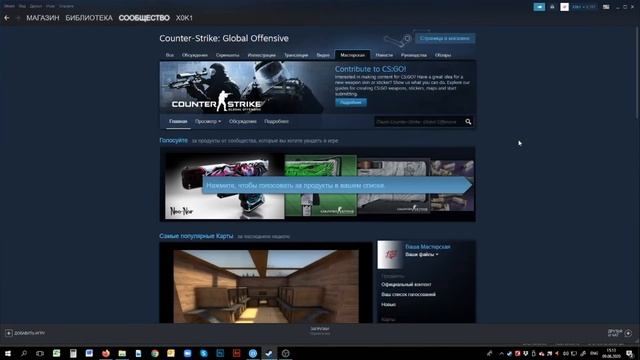640x360 pixels.
Task: Switch to the Все hub tab
Action: (x=170, y=55)
